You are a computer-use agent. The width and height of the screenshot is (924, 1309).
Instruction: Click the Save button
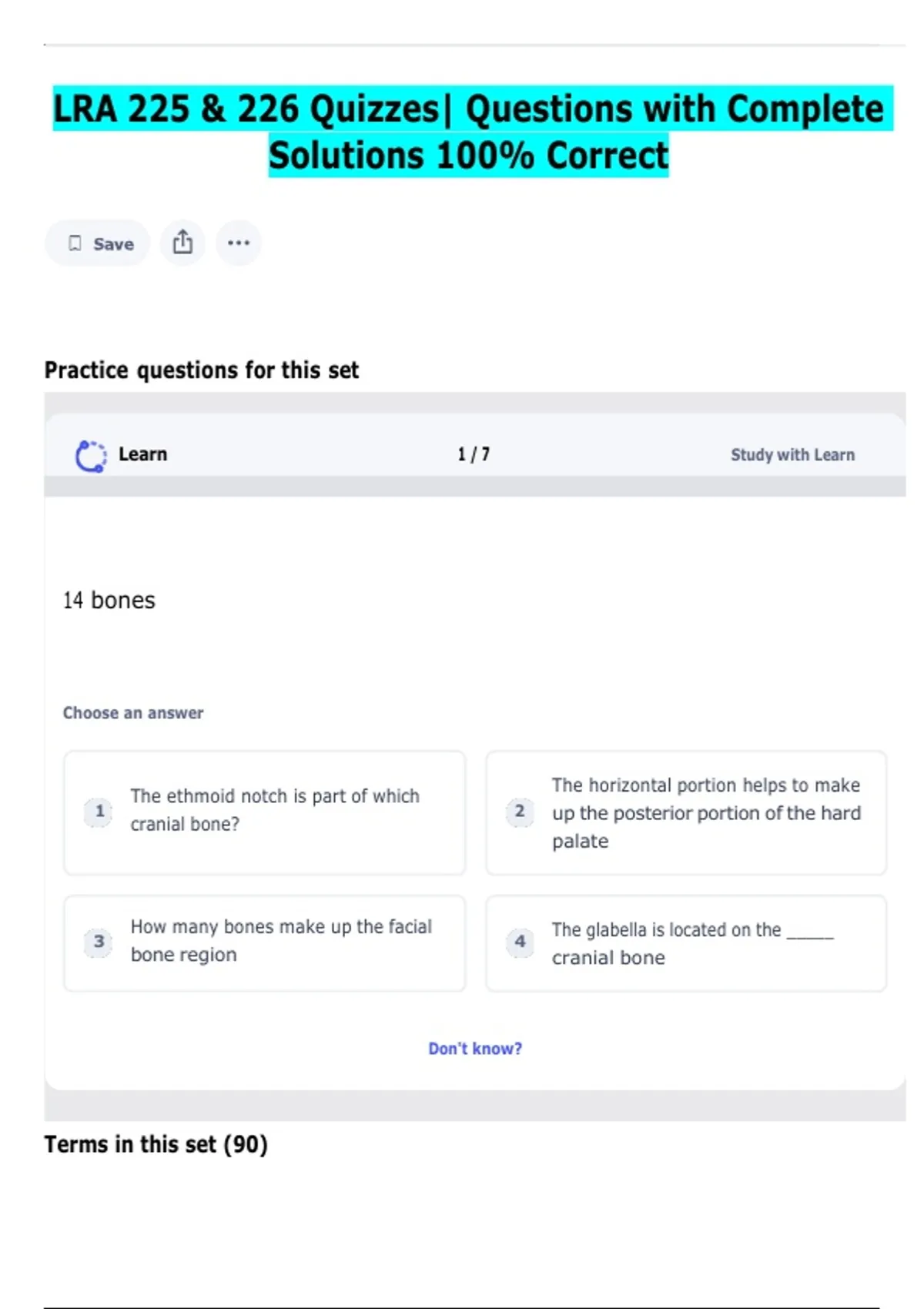pyautogui.click(x=98, y=243)
